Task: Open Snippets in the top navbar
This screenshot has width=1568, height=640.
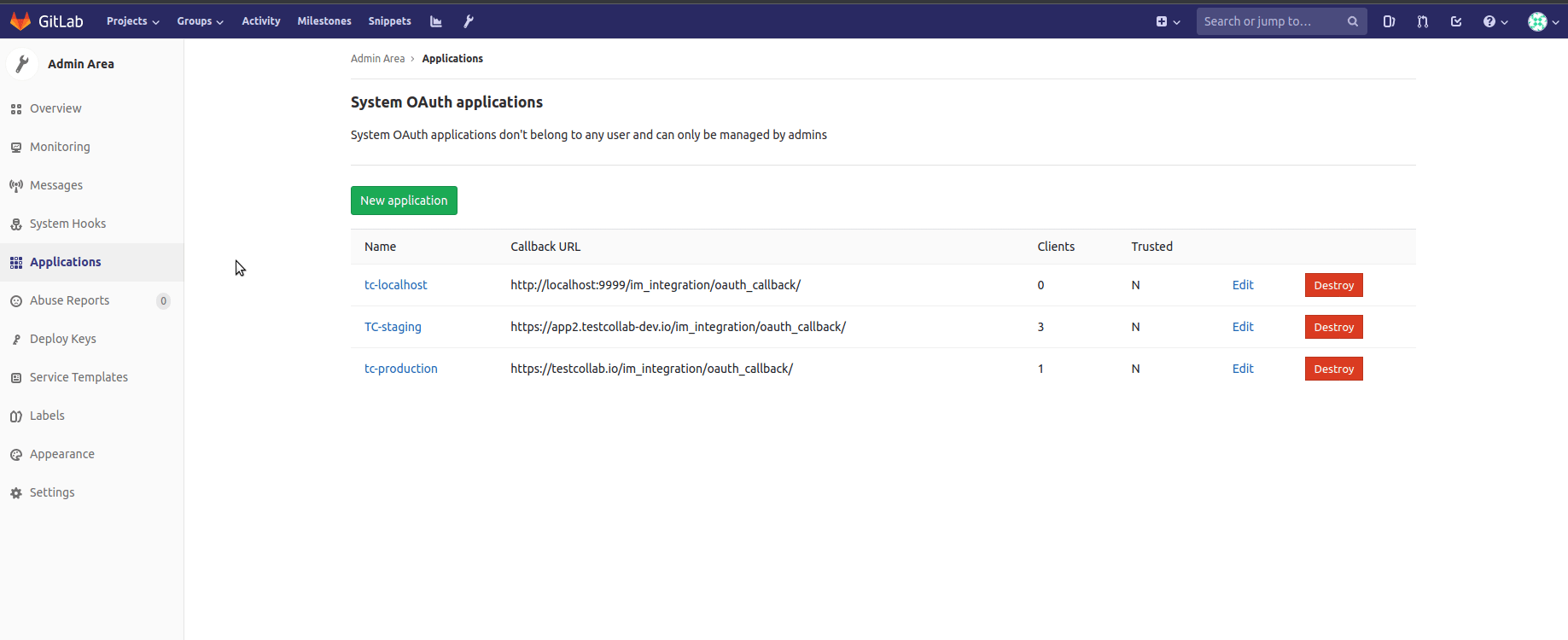Action: coord(390,21)
